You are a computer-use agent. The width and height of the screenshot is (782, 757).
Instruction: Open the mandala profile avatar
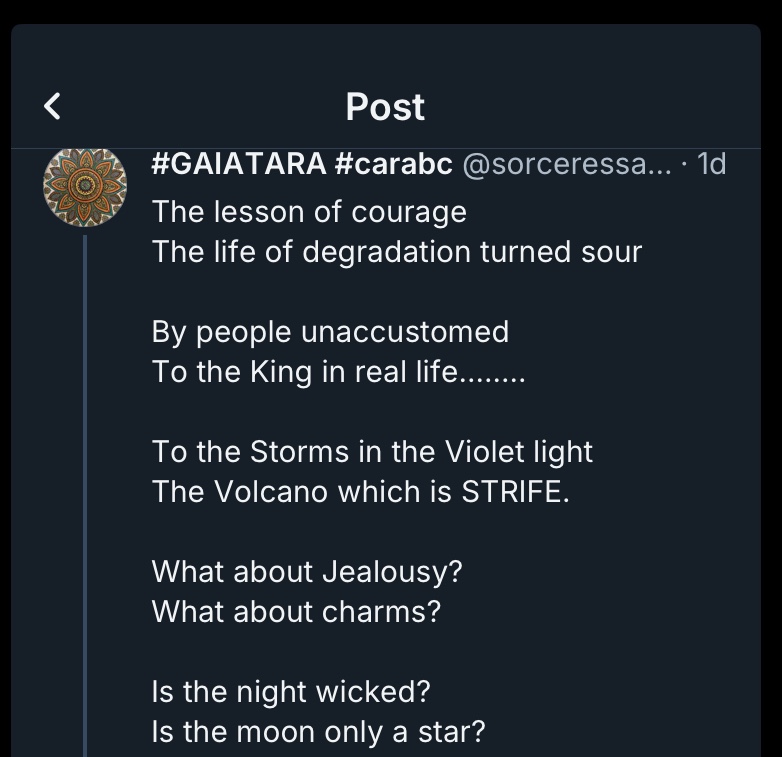(85, 187)
